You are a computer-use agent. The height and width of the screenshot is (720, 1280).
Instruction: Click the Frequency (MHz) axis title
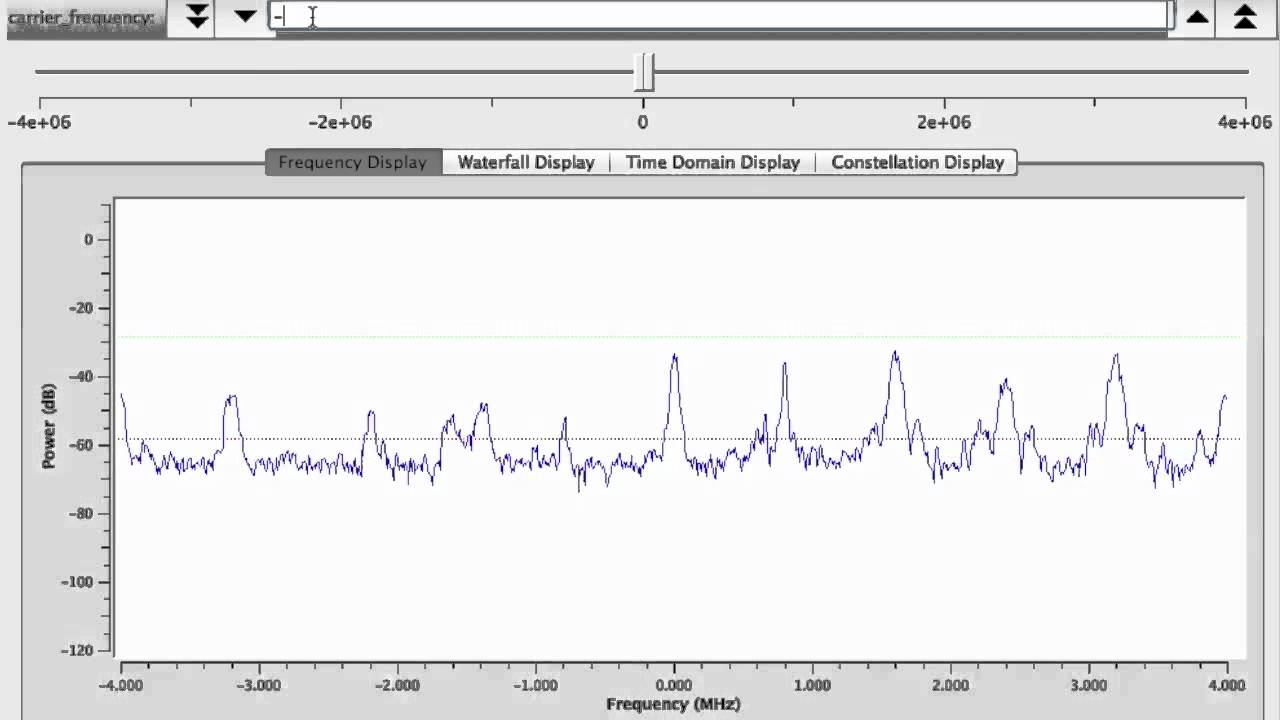click(673, 704)
